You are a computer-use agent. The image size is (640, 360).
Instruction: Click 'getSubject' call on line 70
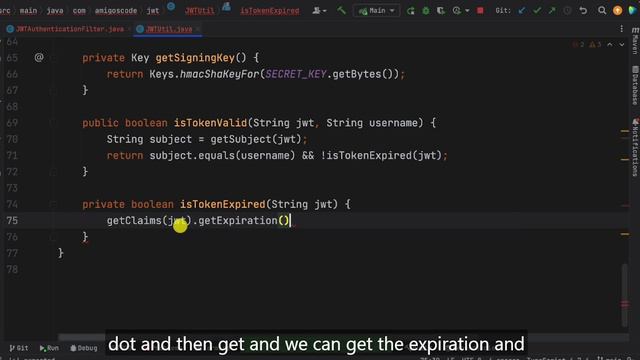click(241, 139)
